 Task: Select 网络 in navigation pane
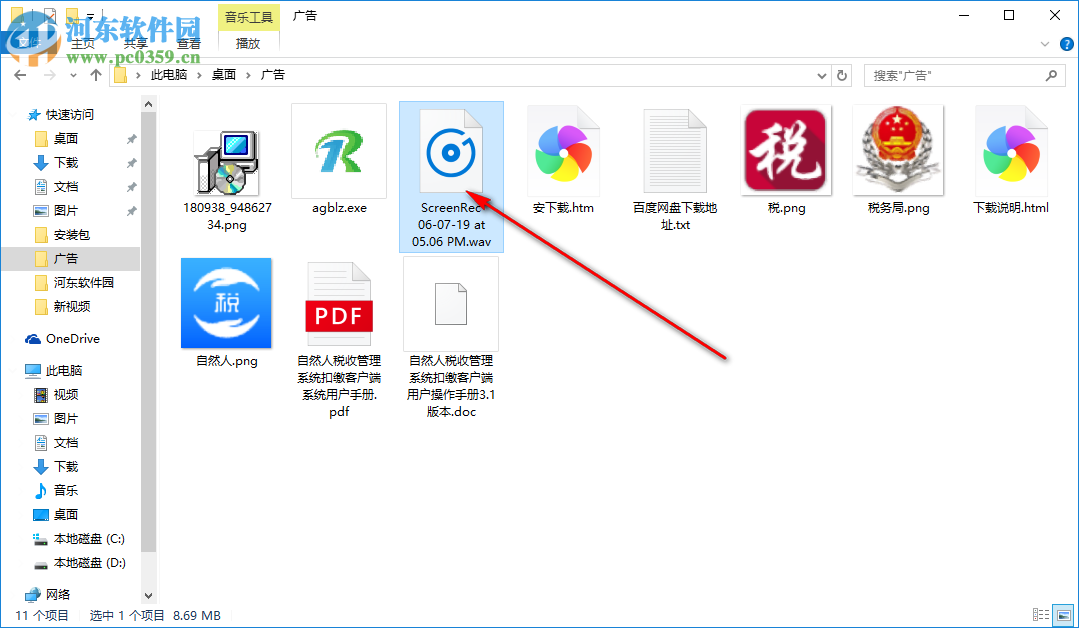[58, 594]
